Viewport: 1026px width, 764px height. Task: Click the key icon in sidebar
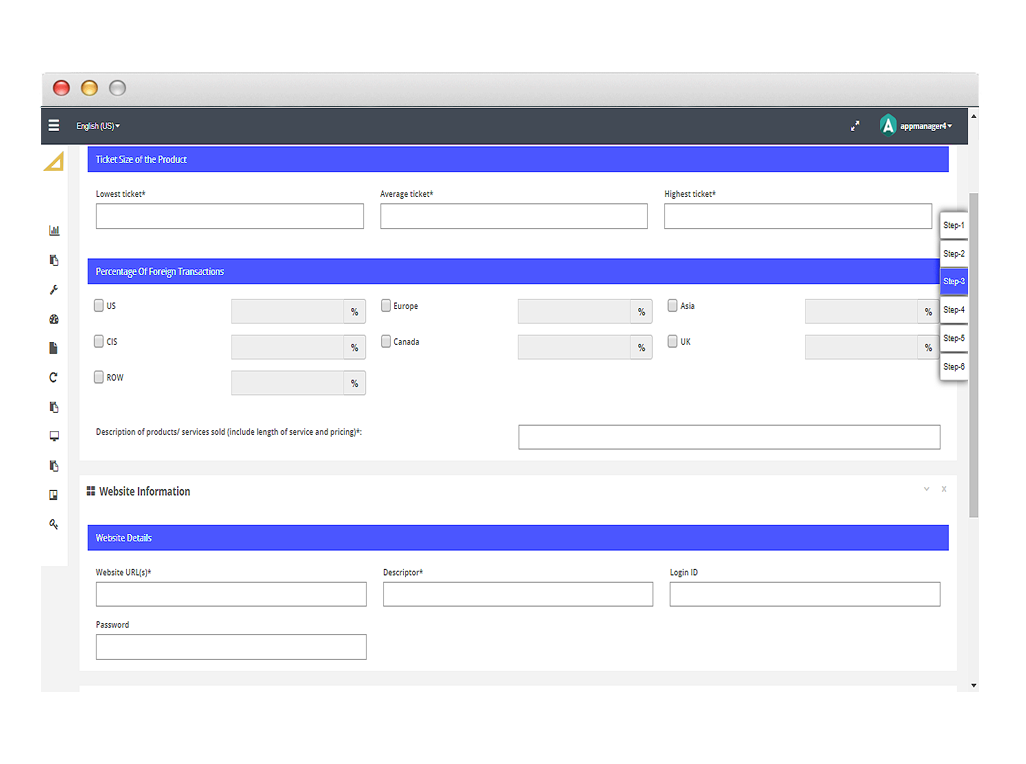point(53,523)
